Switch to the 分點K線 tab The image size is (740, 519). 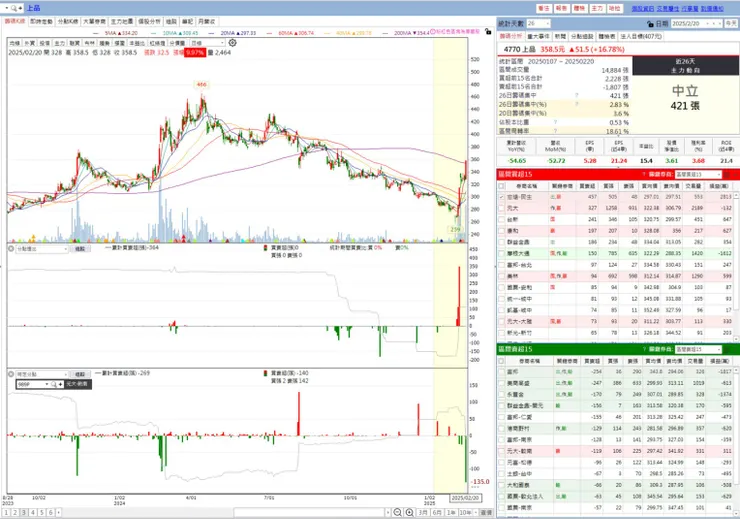(68, 22)
